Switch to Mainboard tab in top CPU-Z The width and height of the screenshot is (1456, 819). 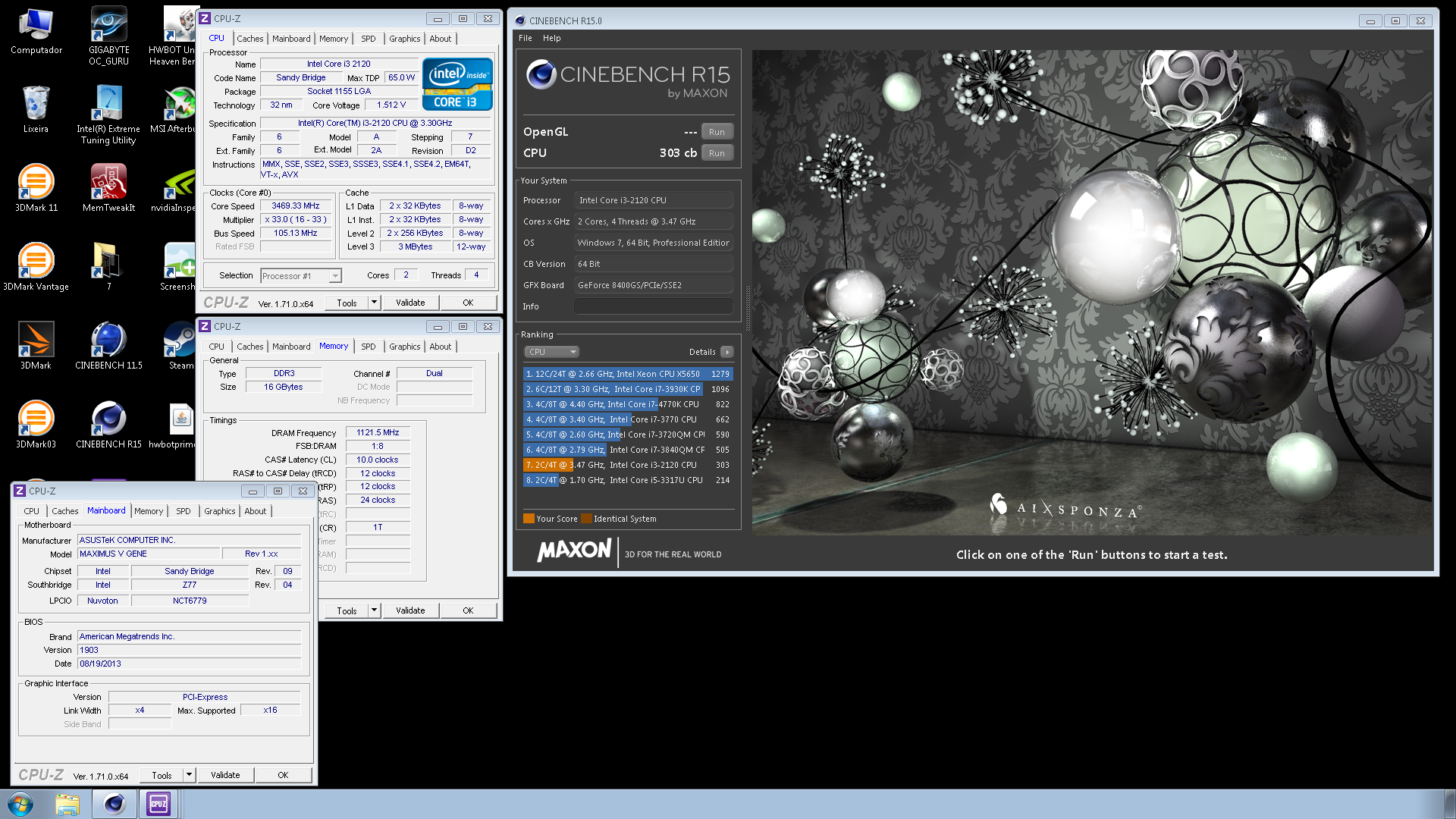coord(291,39)
